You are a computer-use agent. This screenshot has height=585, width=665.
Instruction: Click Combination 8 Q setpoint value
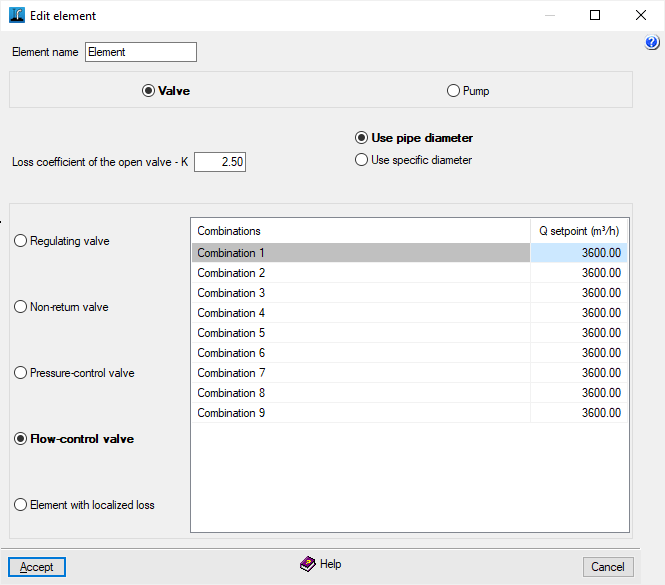click(579, 393)
